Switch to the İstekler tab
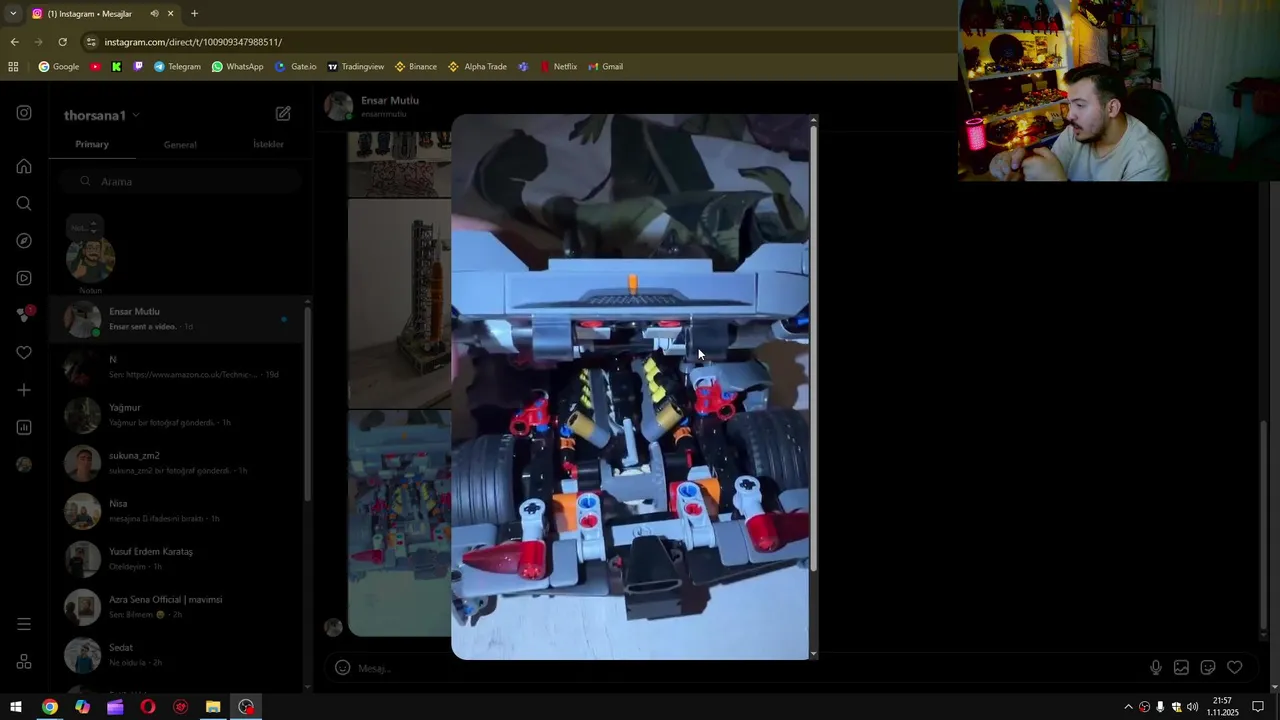 [268, 145]
